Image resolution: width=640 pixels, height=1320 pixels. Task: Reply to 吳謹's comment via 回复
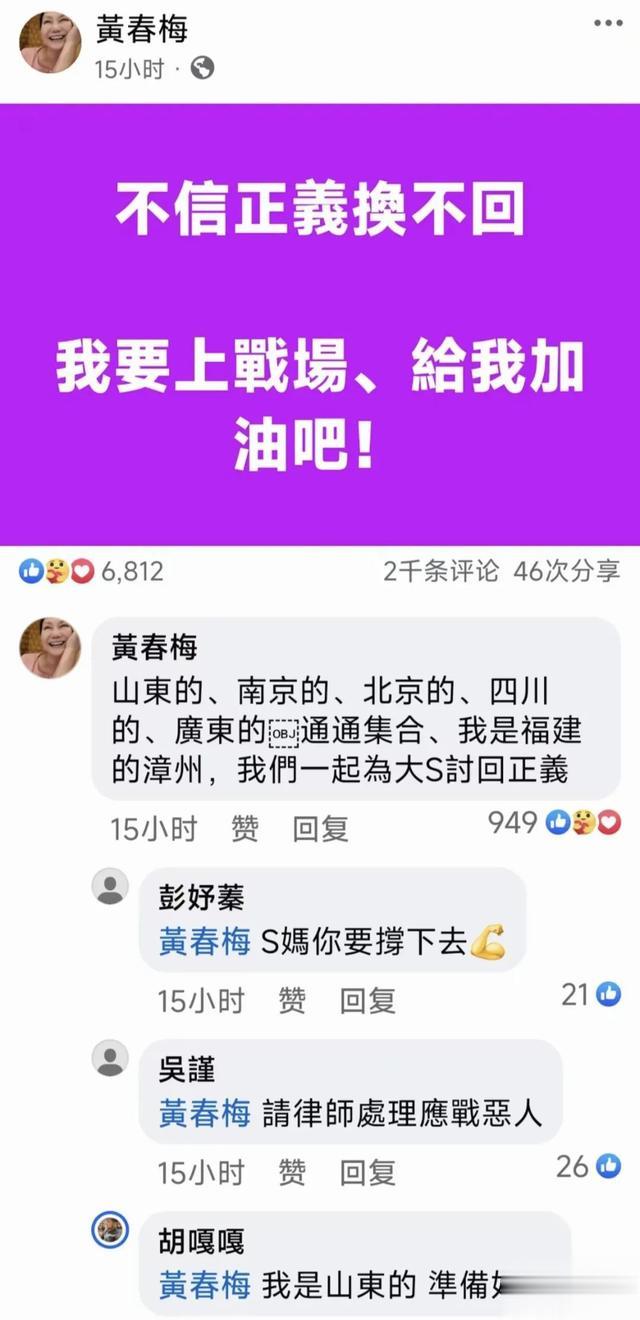[x=368, y=1172]
